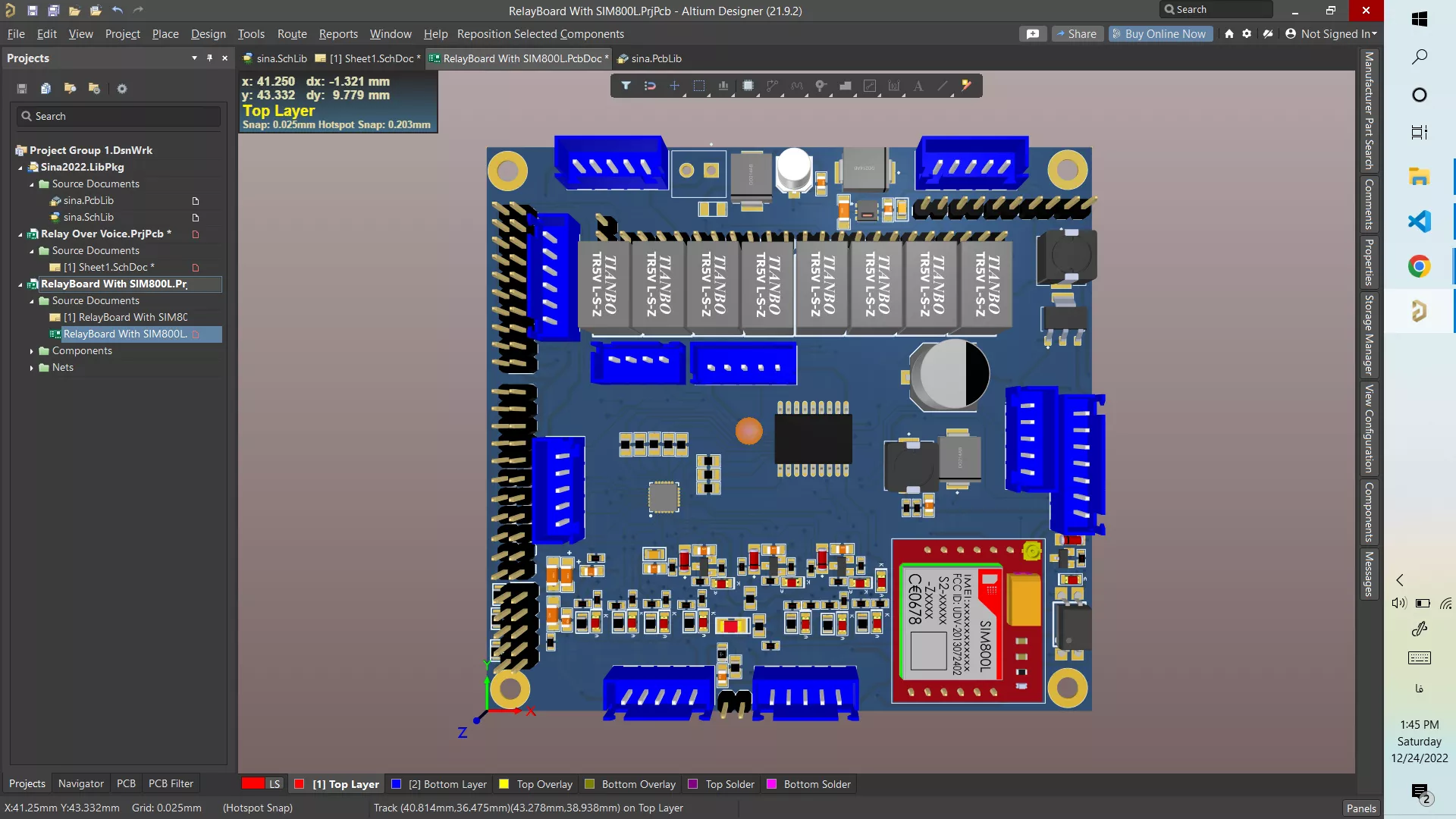The image size is (1456, 819).
Task: Select the Place String text tool
Action: [x=918, y=86]
